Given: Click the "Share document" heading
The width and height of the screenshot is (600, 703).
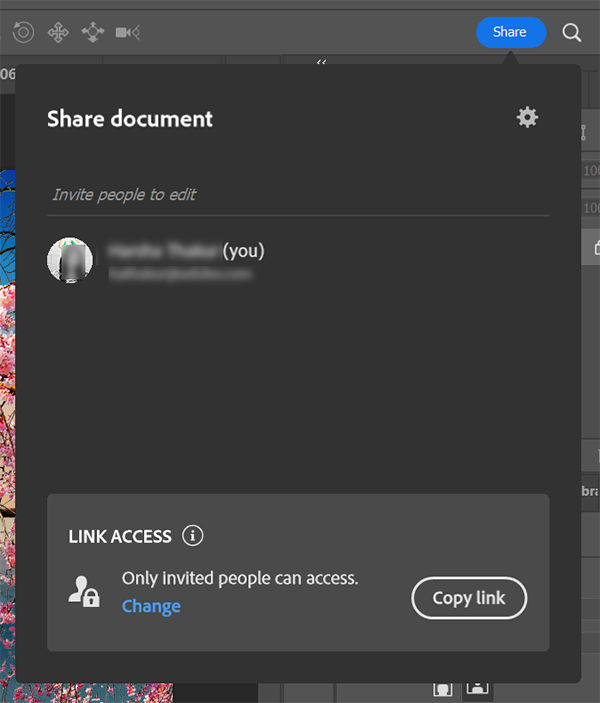Looking at the screenshot, I should [130, 119].
